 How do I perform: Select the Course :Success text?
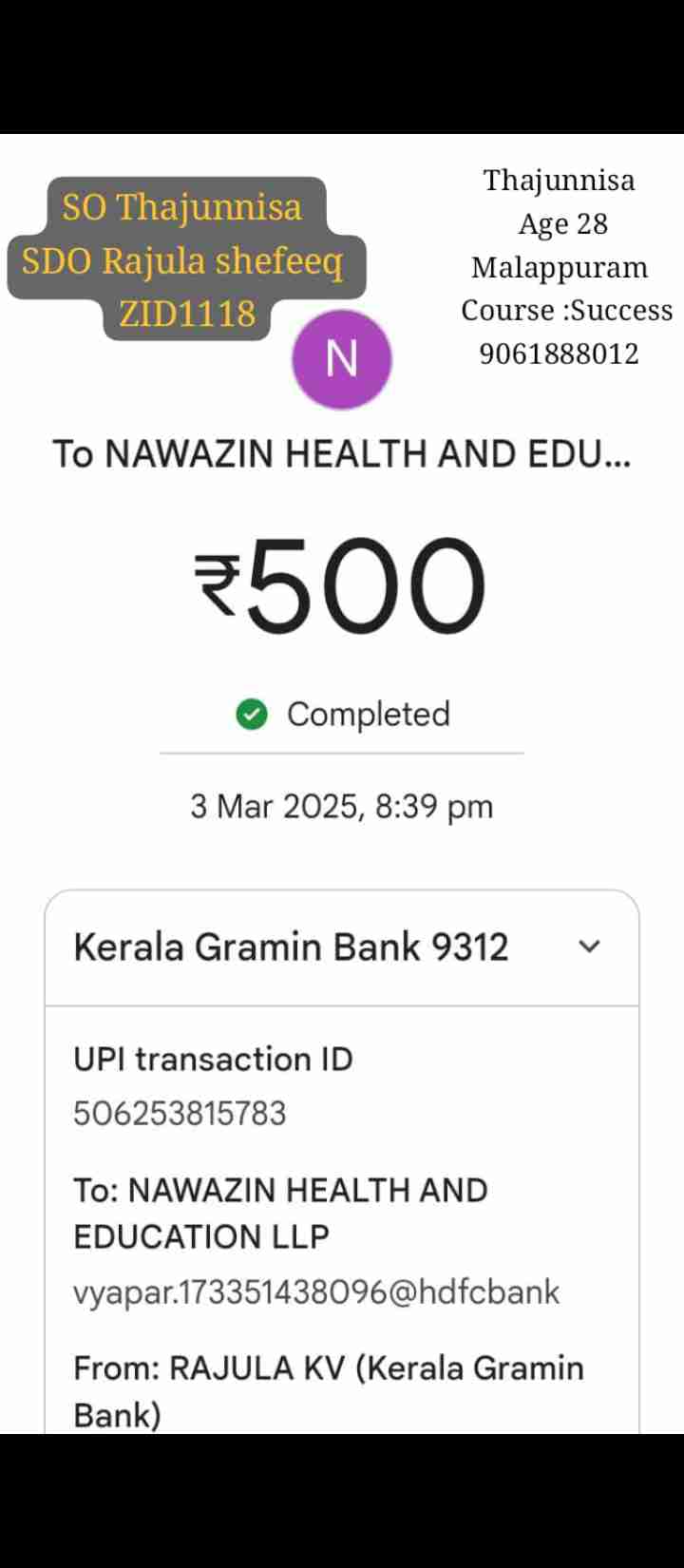[566, 310]
